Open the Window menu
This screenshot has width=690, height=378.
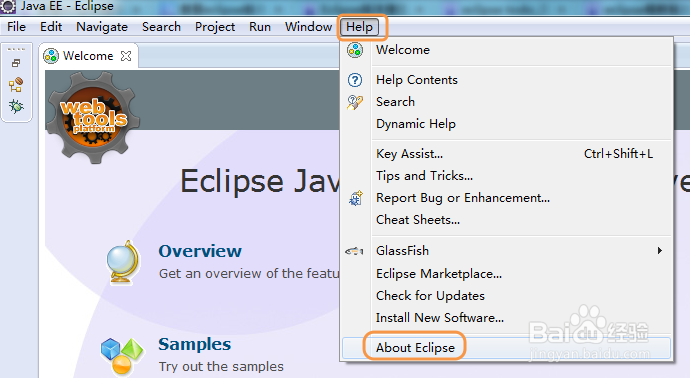(x=308, y=27)
